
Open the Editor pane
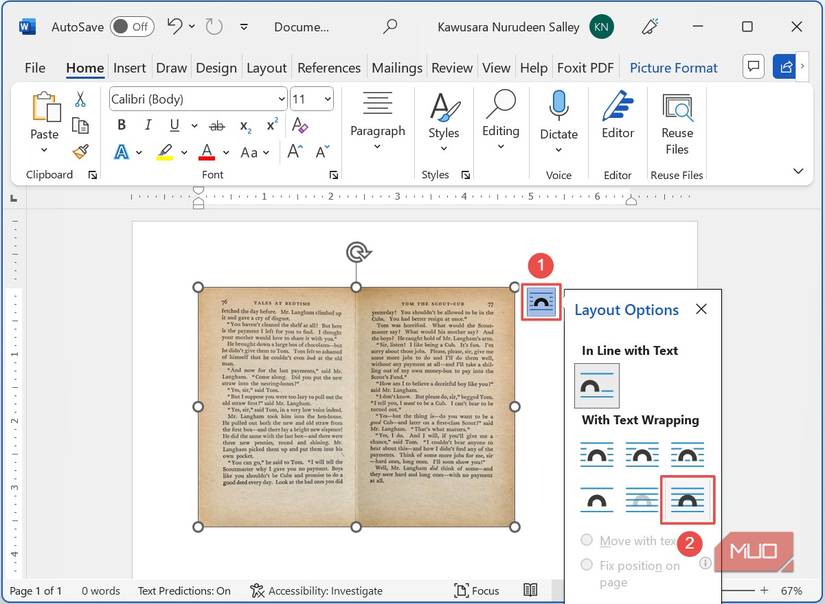click(x=617, y=118)
